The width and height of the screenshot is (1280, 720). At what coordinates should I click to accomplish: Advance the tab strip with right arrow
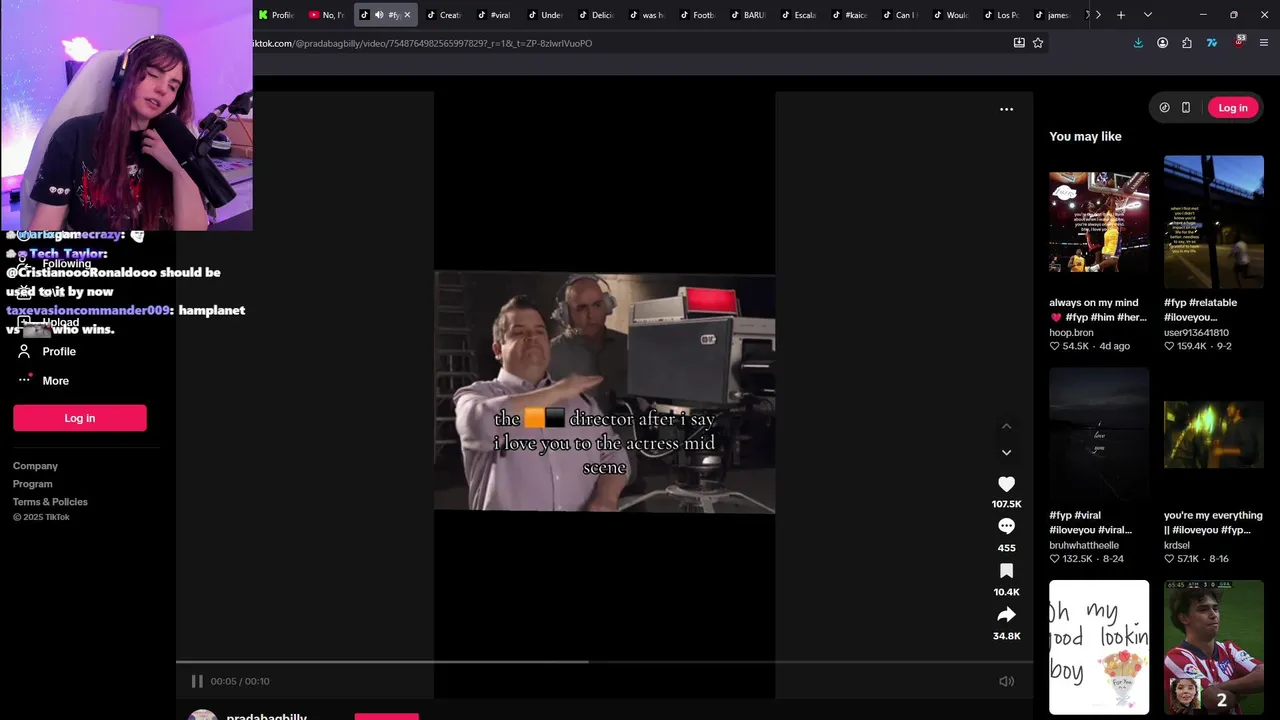coord(1098,15)
